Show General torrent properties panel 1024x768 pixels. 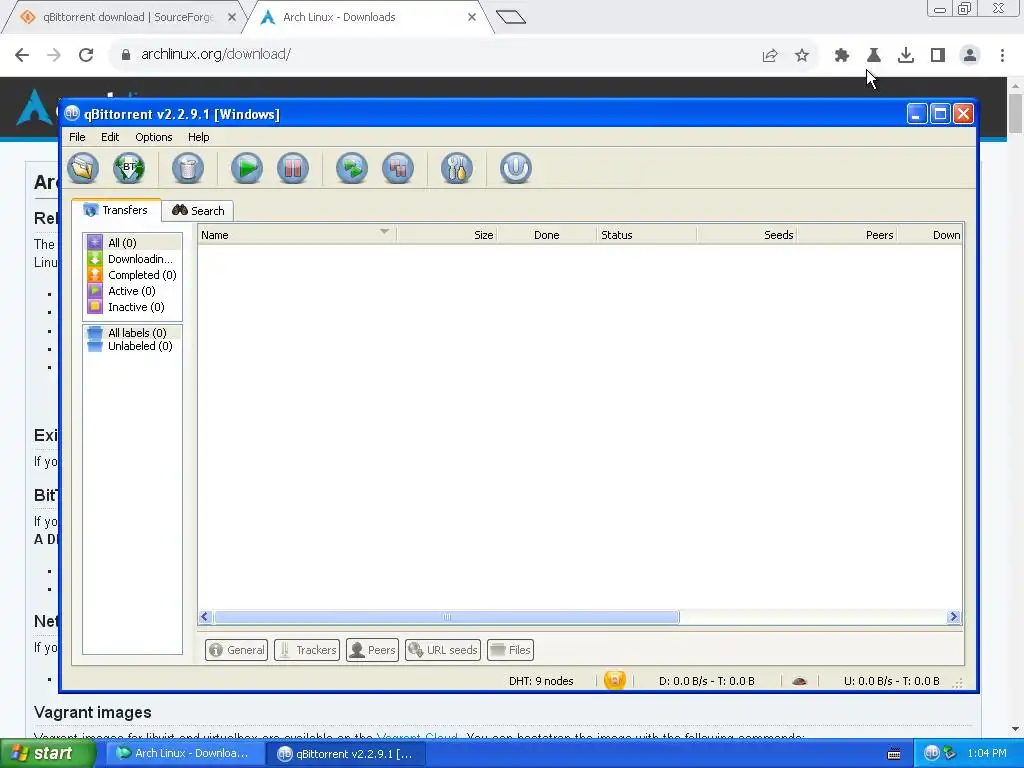click(x=236, y=650)
